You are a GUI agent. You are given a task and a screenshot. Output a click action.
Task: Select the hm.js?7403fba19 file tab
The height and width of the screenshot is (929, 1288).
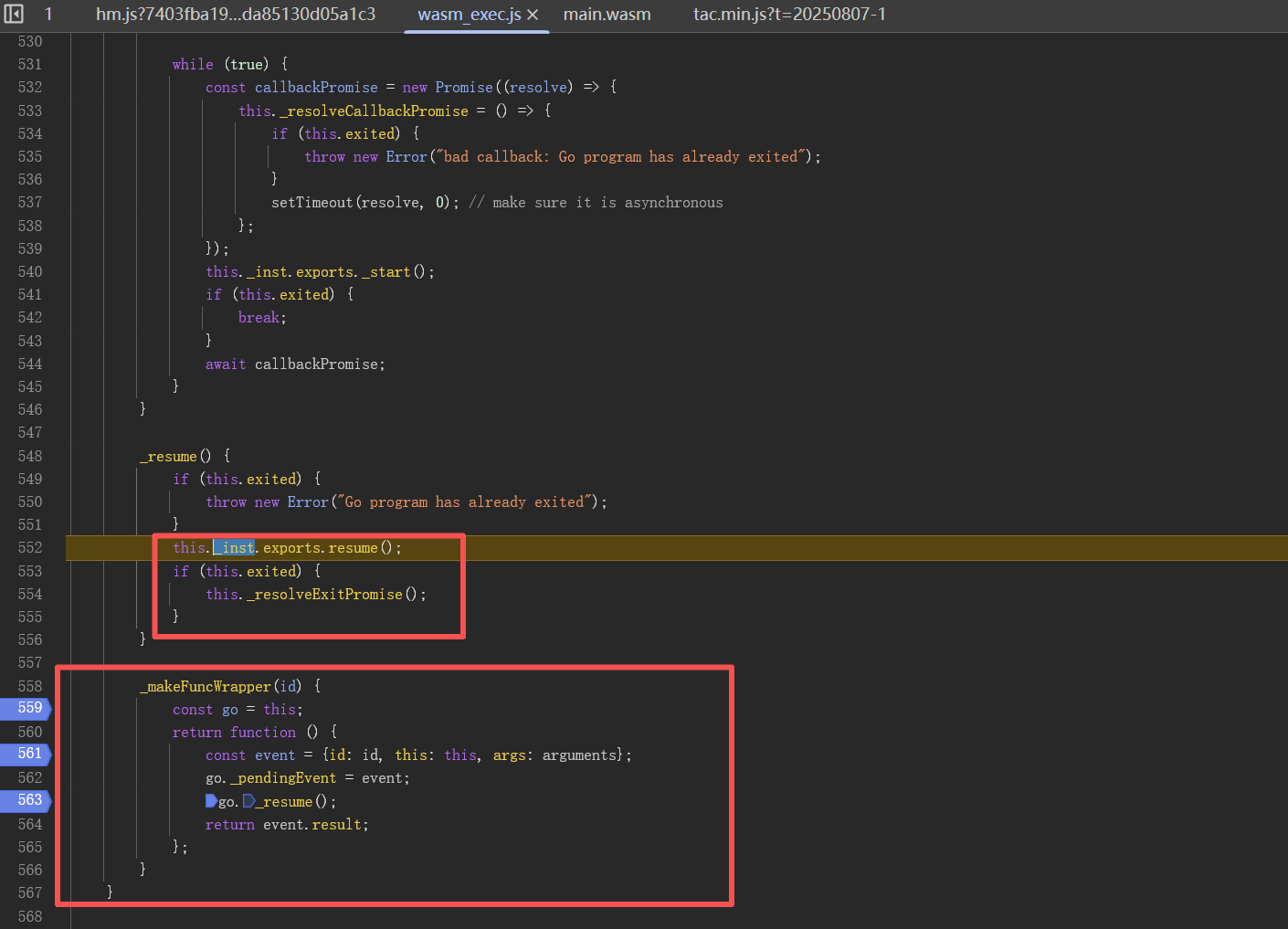[x=235, y=15]
